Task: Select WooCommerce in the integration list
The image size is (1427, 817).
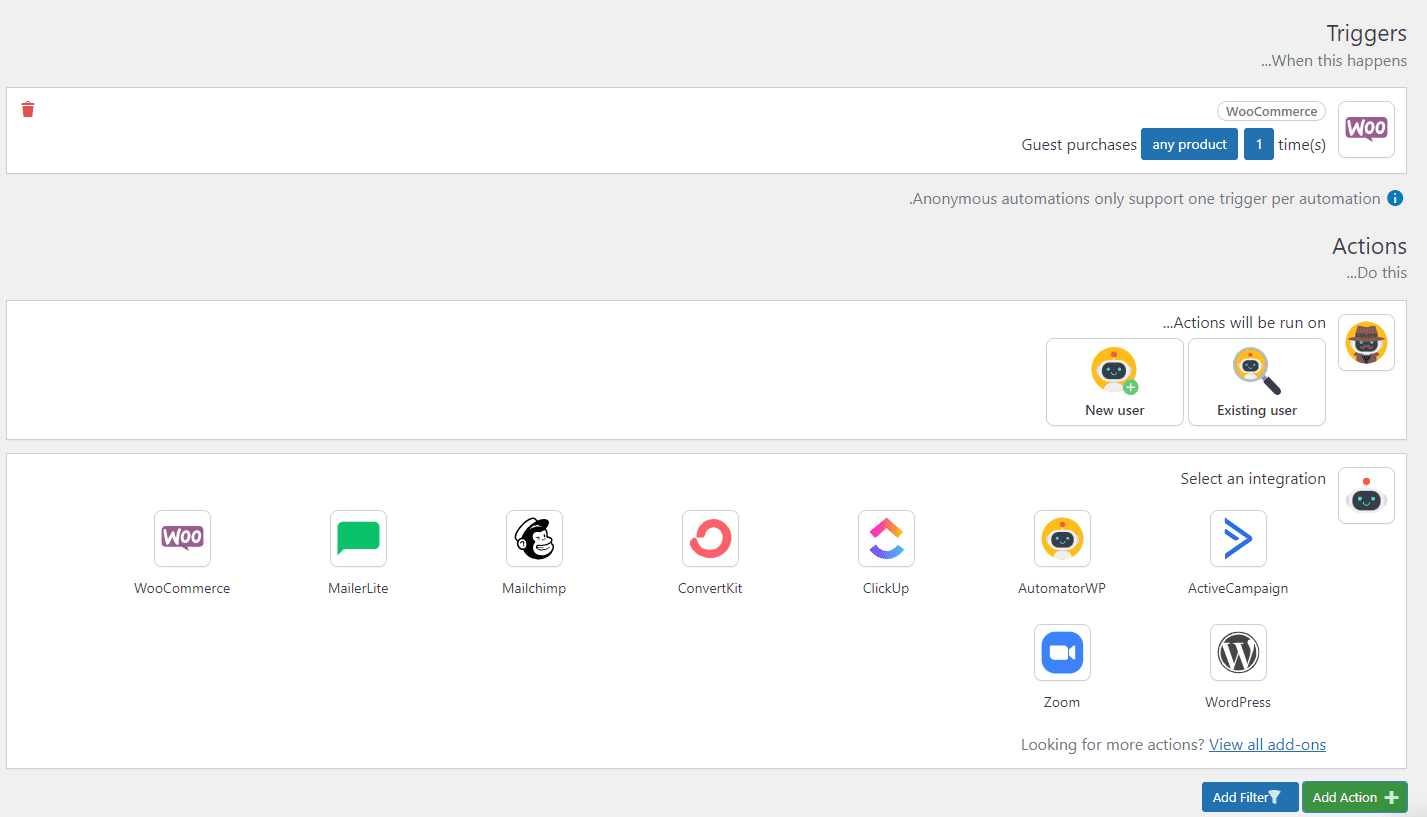Action: click(182, 539)
